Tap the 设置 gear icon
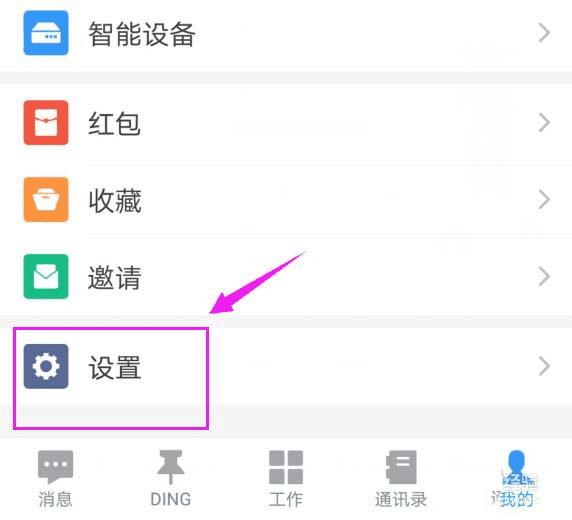572x520 pixels. (46, 366)
